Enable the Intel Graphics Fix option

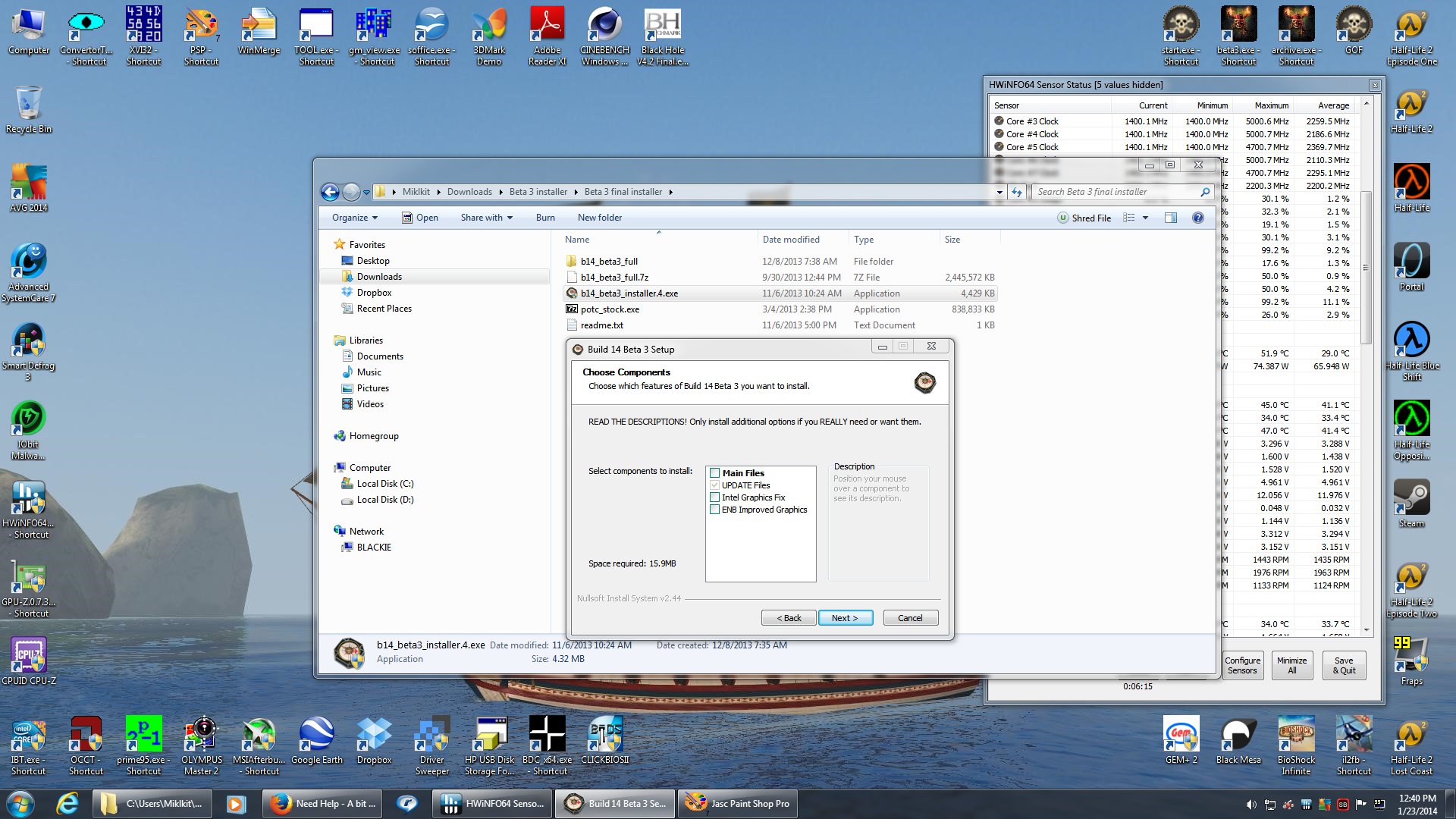[714, 497]
